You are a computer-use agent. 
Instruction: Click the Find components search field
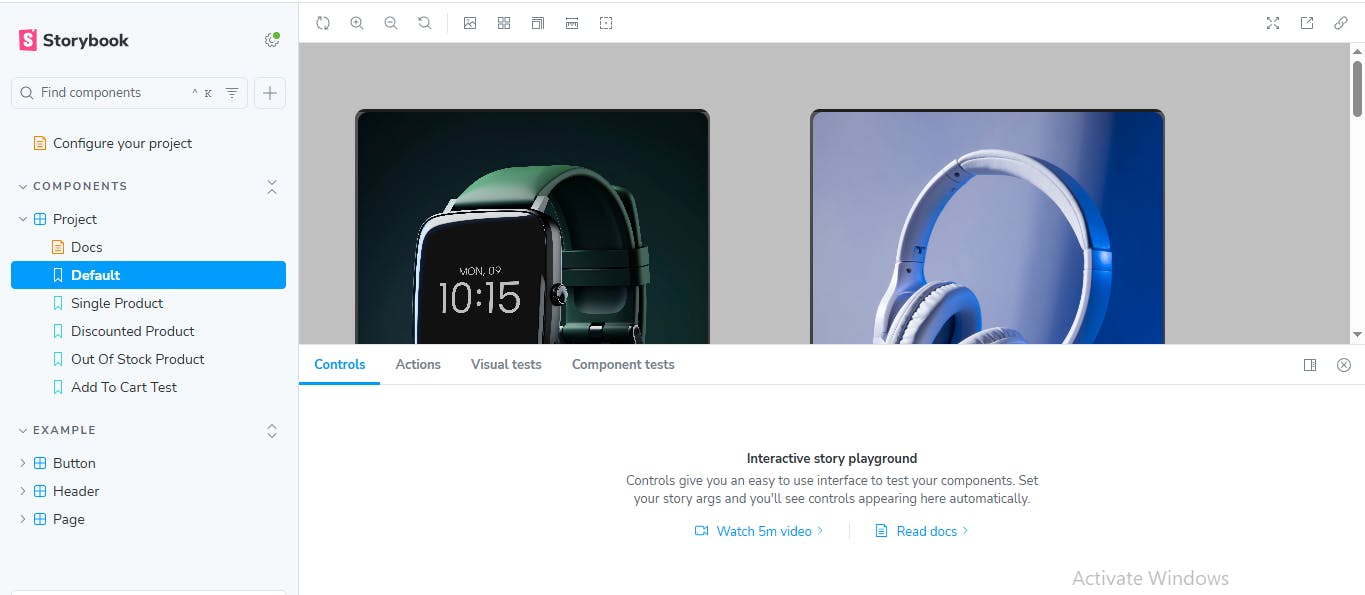[110, 92]
